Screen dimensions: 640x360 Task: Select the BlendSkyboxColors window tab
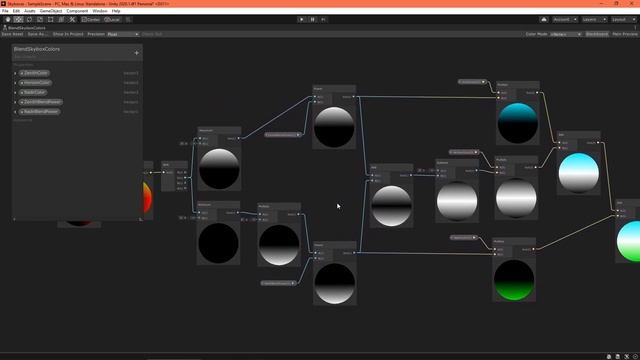24,28
